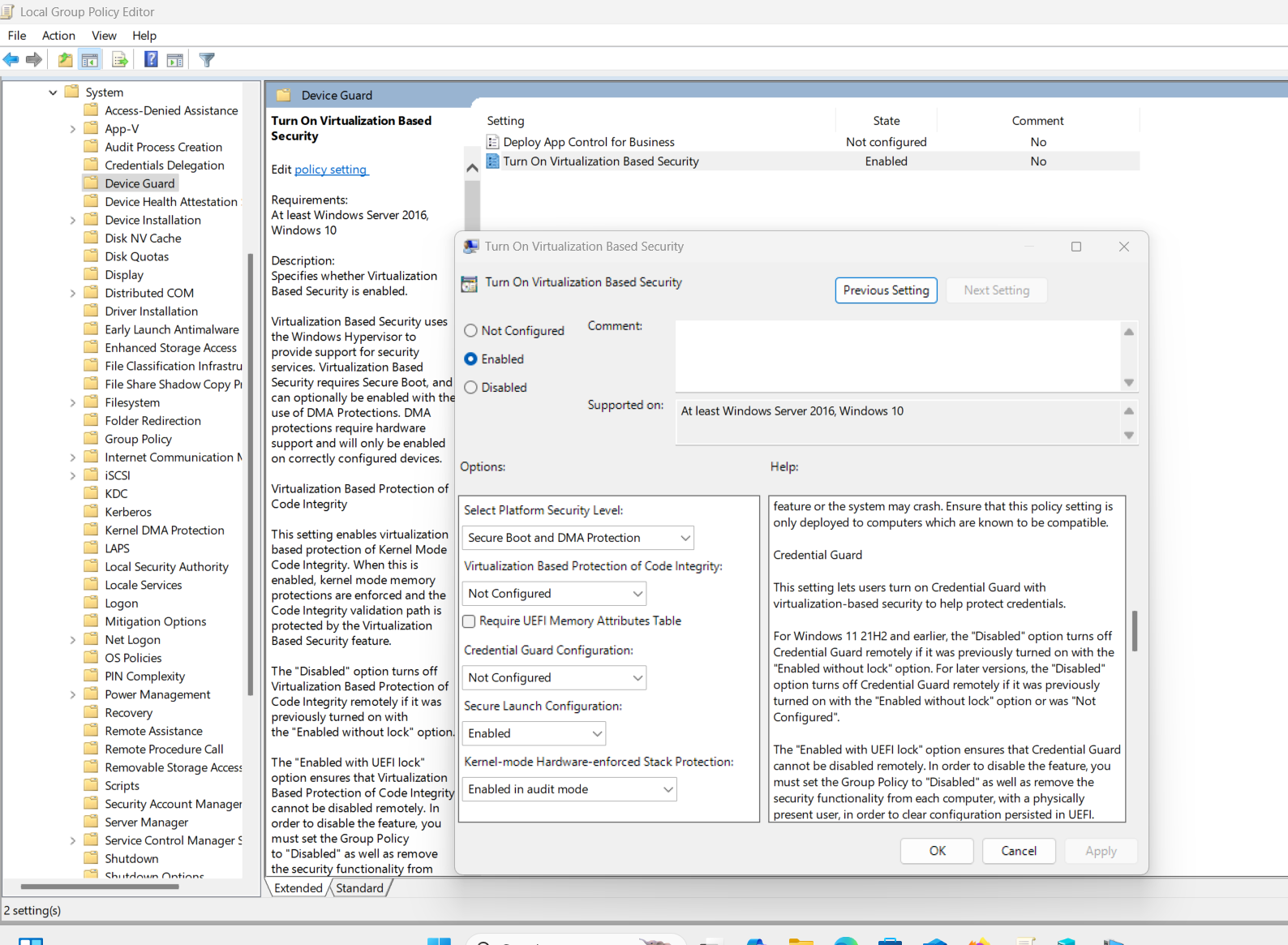Select the Disabled radio button
Viewport: 1288px width, 945px height.
(470, 388)
